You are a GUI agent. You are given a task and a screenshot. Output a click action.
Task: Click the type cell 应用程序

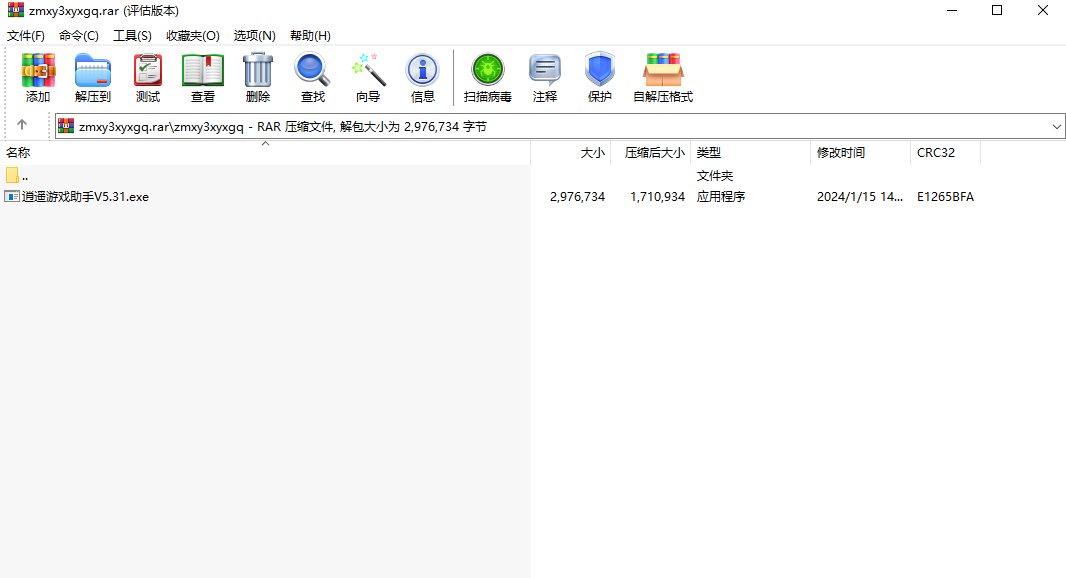pyautogui.click(x=721, y=197)
